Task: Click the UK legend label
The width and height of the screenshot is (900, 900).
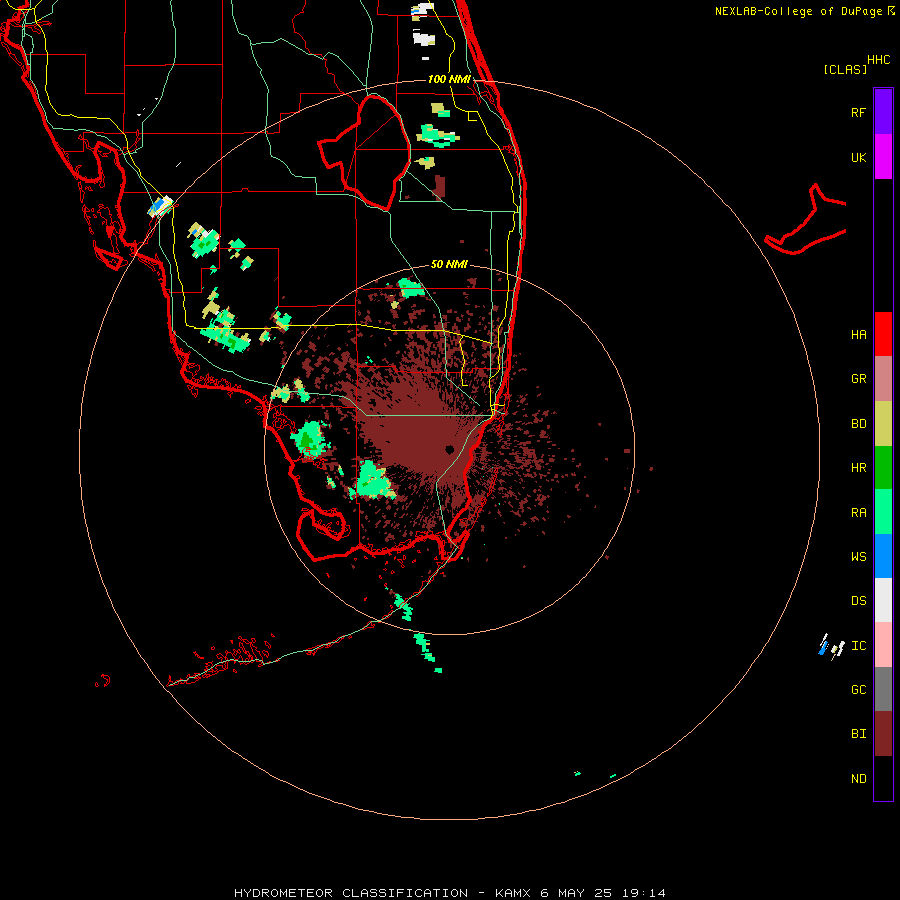Action: [x=858, y=158]
